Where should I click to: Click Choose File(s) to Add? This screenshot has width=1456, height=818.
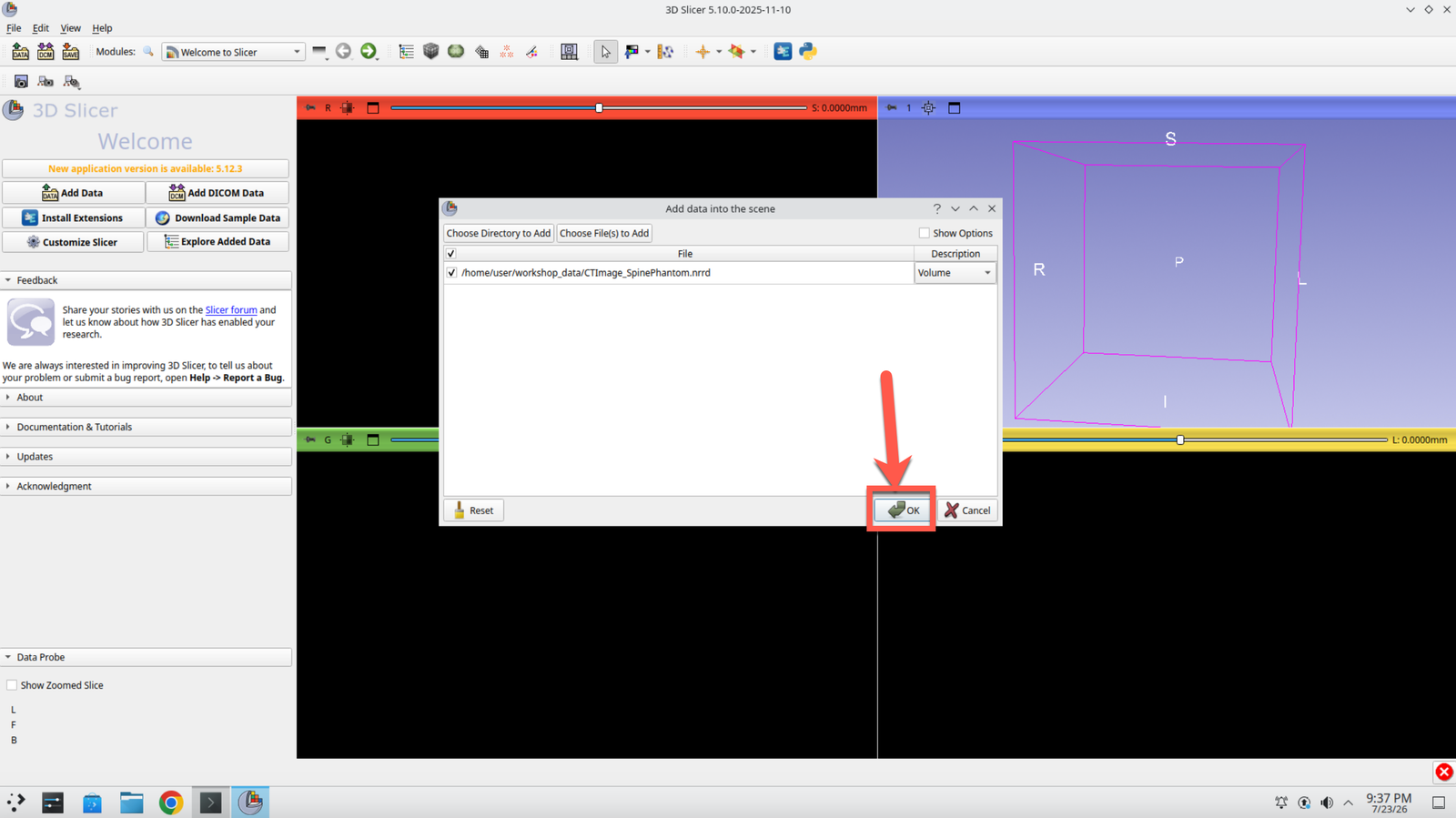tap(604, 233)
